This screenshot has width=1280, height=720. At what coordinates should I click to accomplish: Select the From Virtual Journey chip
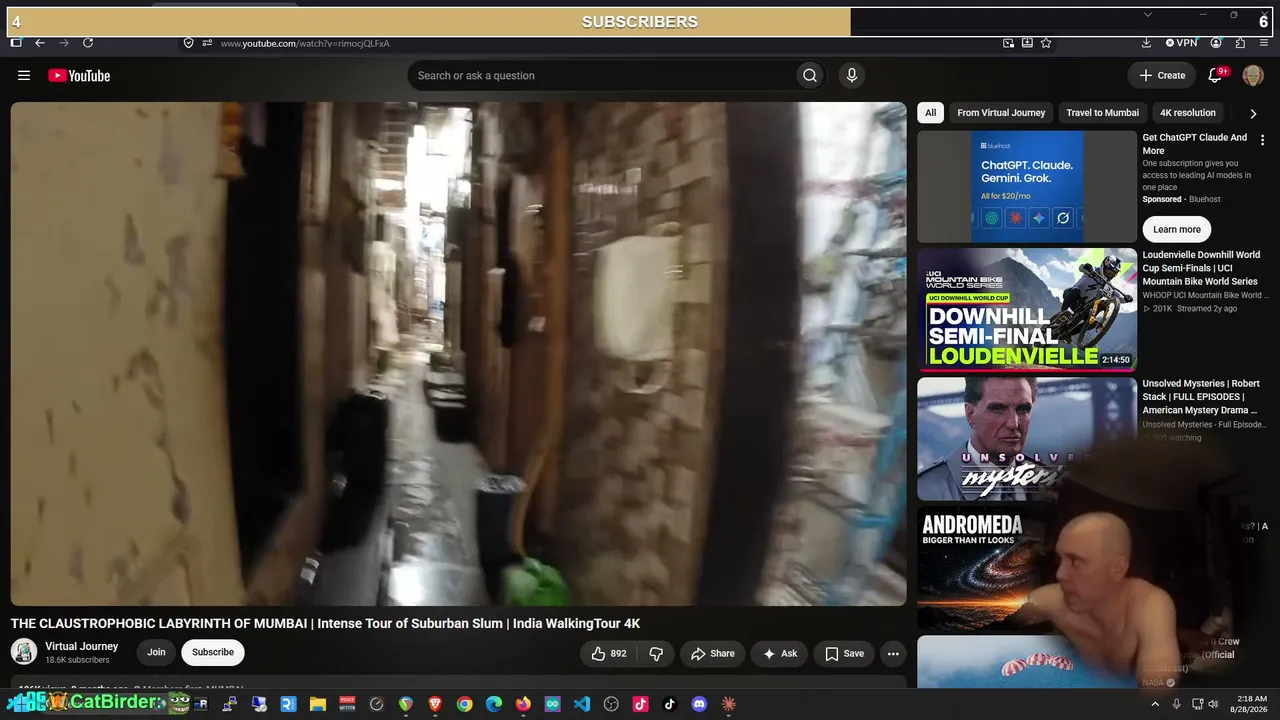pos(1001,113)
